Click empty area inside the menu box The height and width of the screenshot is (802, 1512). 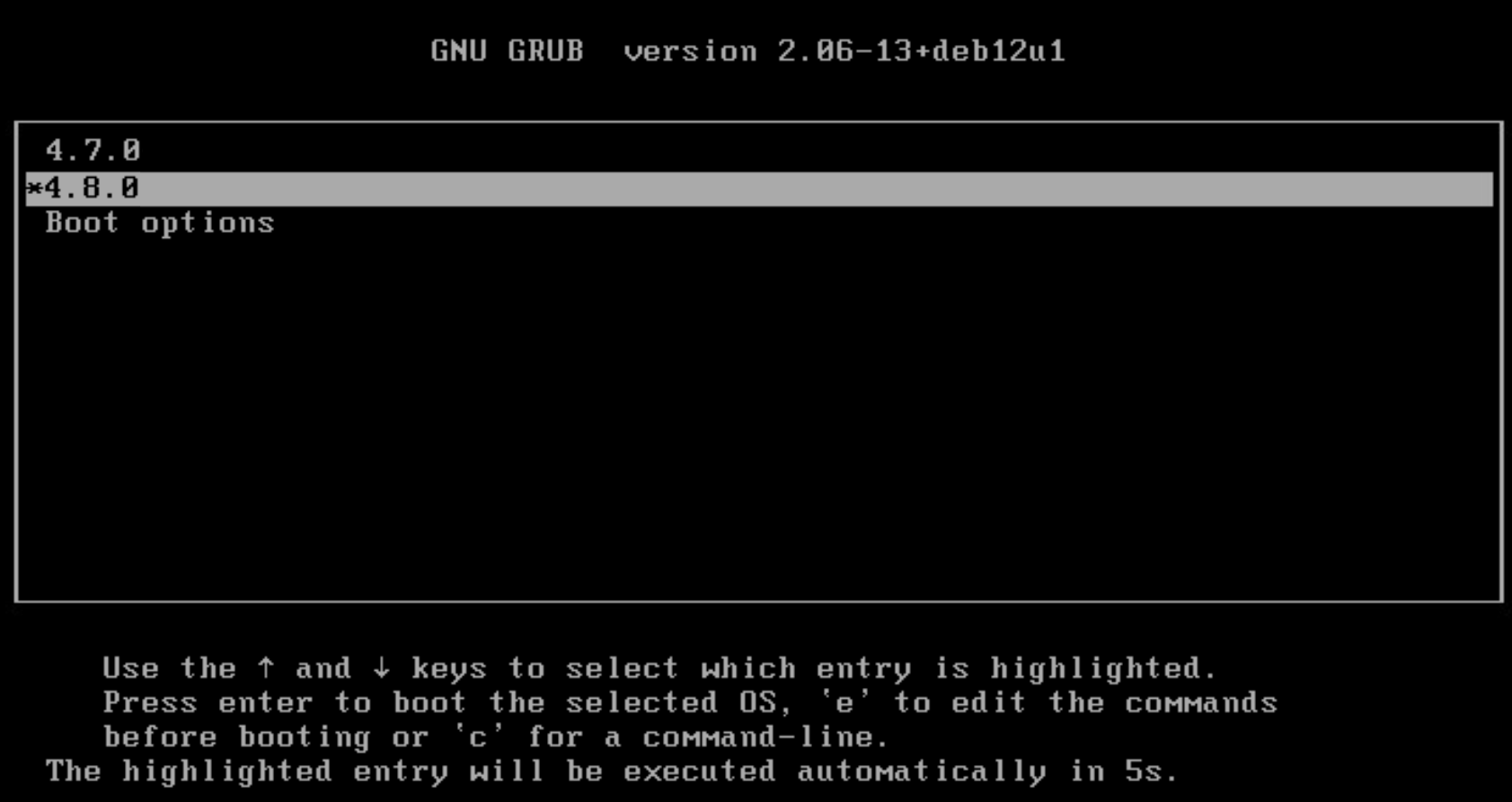point(759,413)
